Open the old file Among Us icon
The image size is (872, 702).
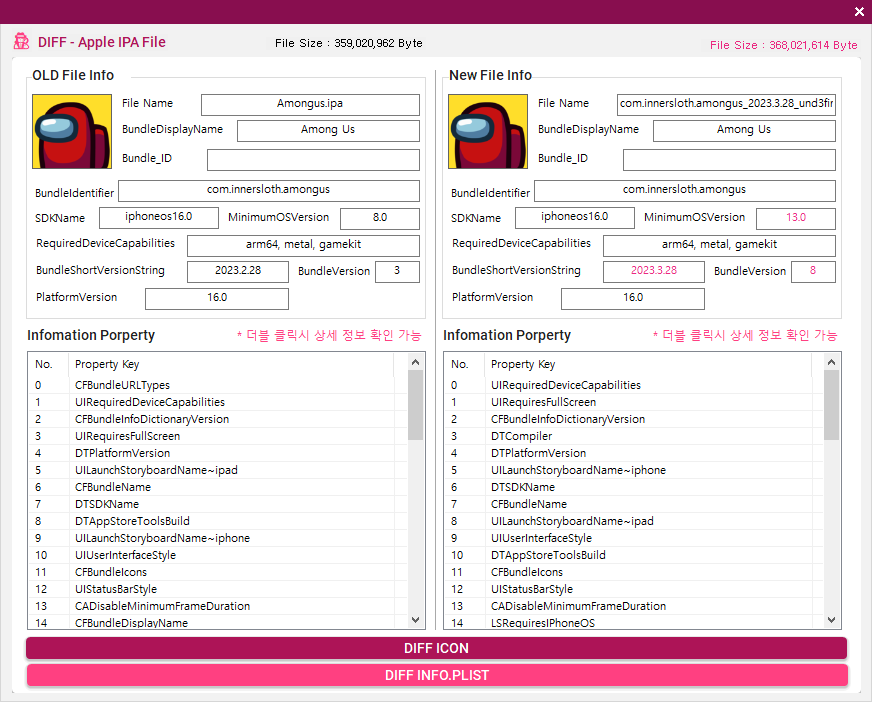tap(72, 131)
